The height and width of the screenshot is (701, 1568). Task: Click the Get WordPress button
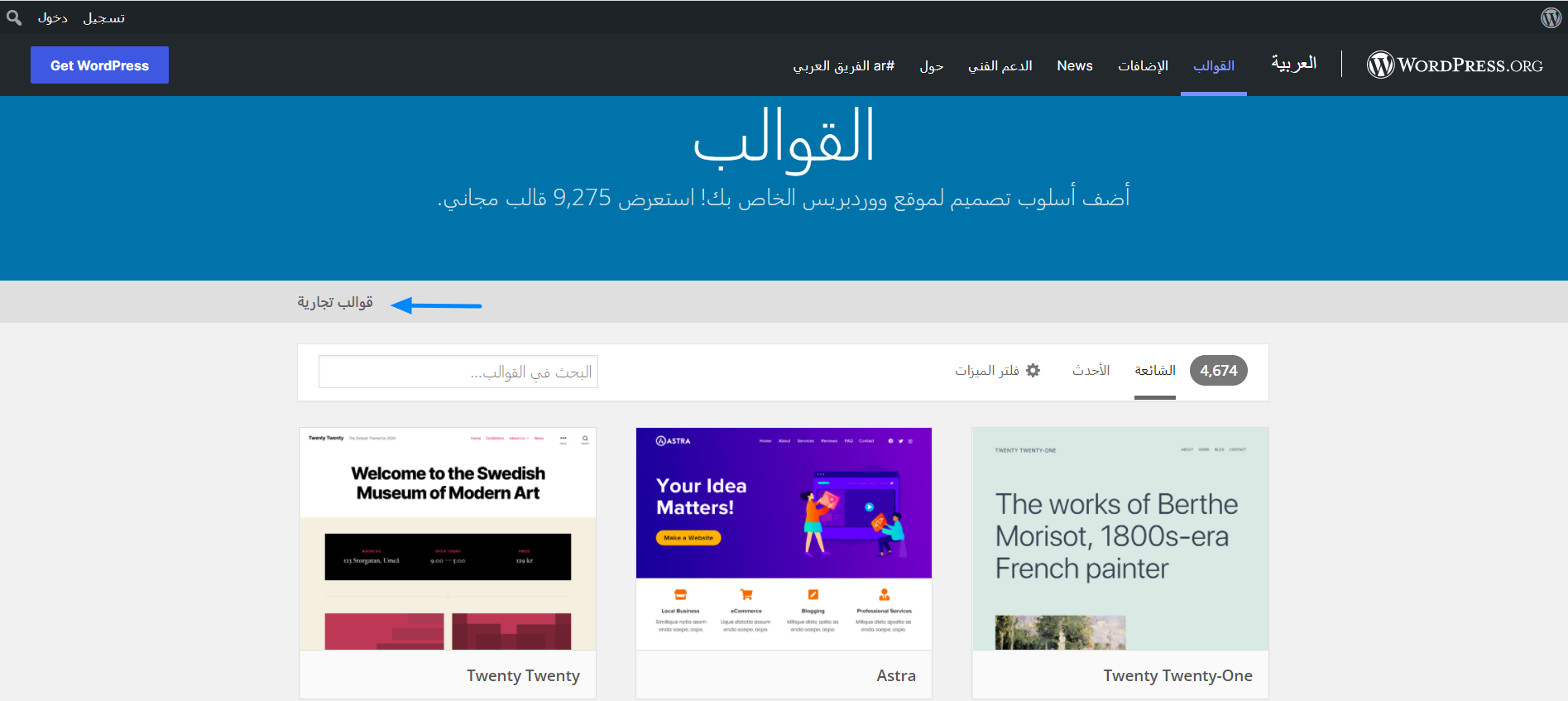point(99,65)
